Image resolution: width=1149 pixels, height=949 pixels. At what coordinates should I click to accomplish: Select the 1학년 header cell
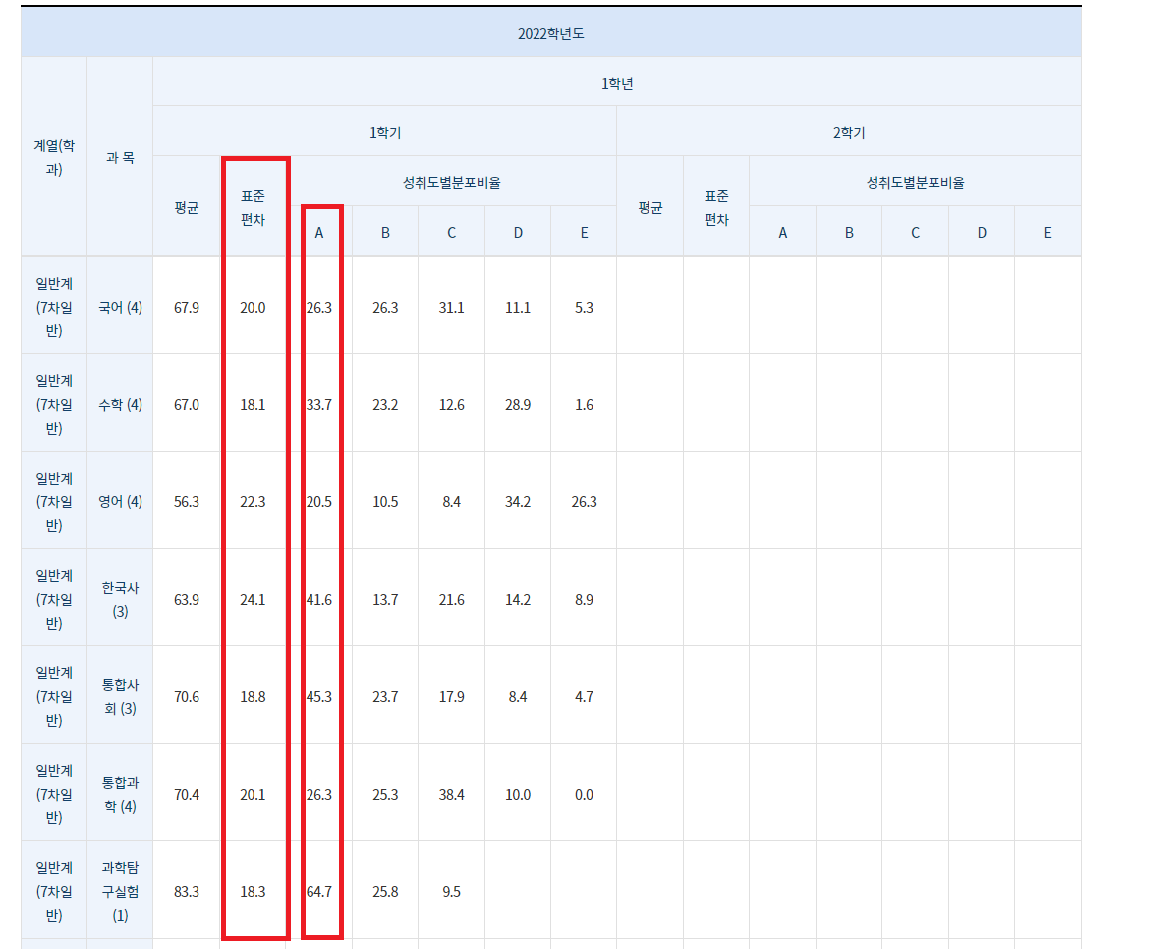coord(616,83)
